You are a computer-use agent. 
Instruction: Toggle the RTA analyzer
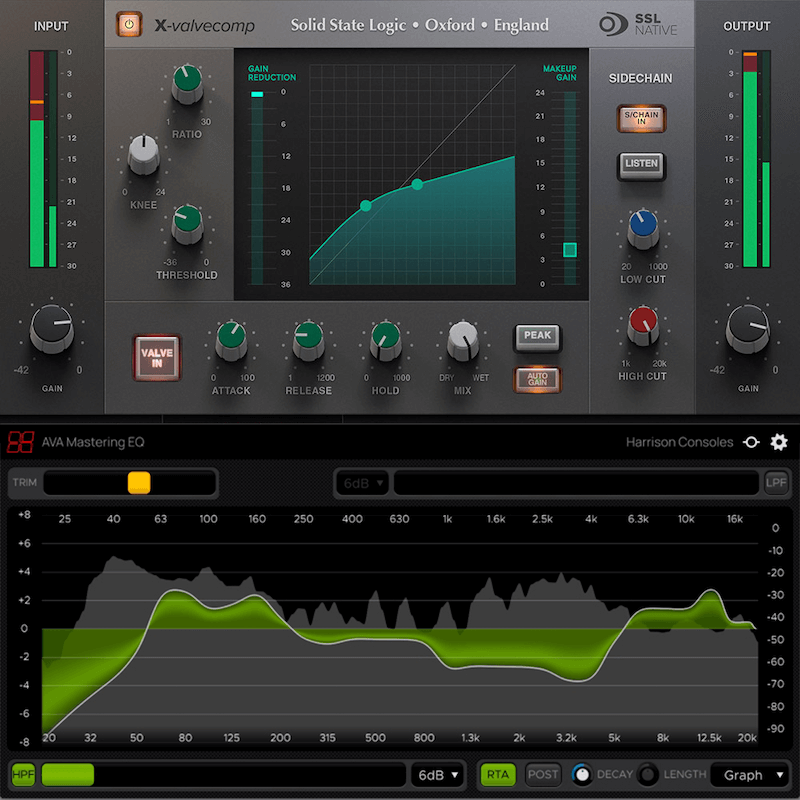coord(497,775)
